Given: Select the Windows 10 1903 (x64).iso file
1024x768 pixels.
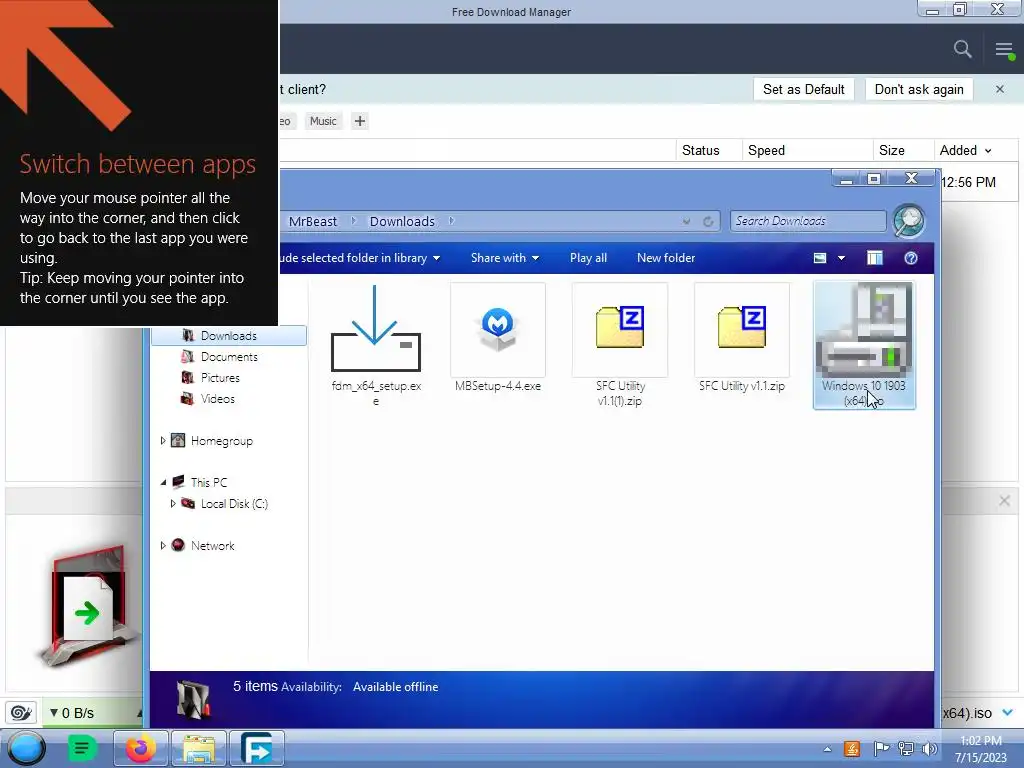Looking at the screenshot, I should pos(864,345).
